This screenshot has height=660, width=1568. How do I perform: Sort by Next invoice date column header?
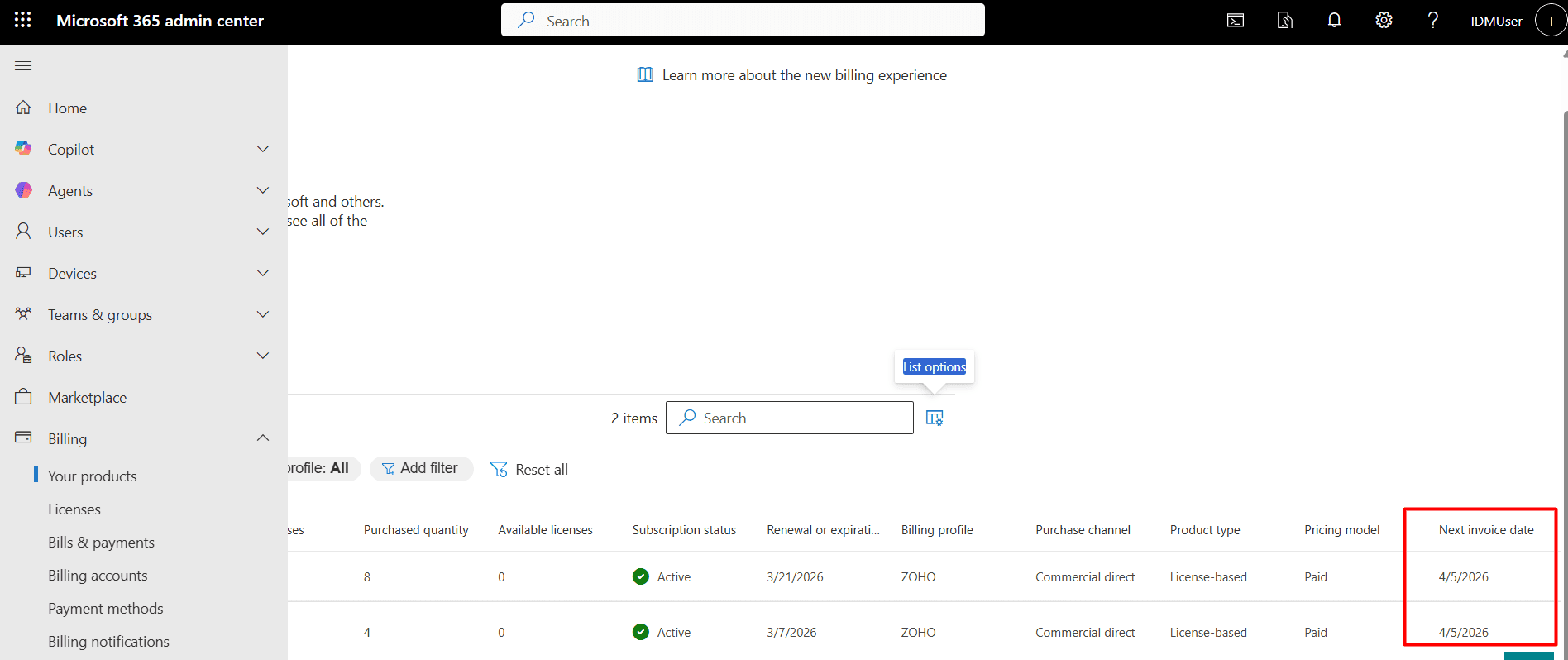(1486, 529)
